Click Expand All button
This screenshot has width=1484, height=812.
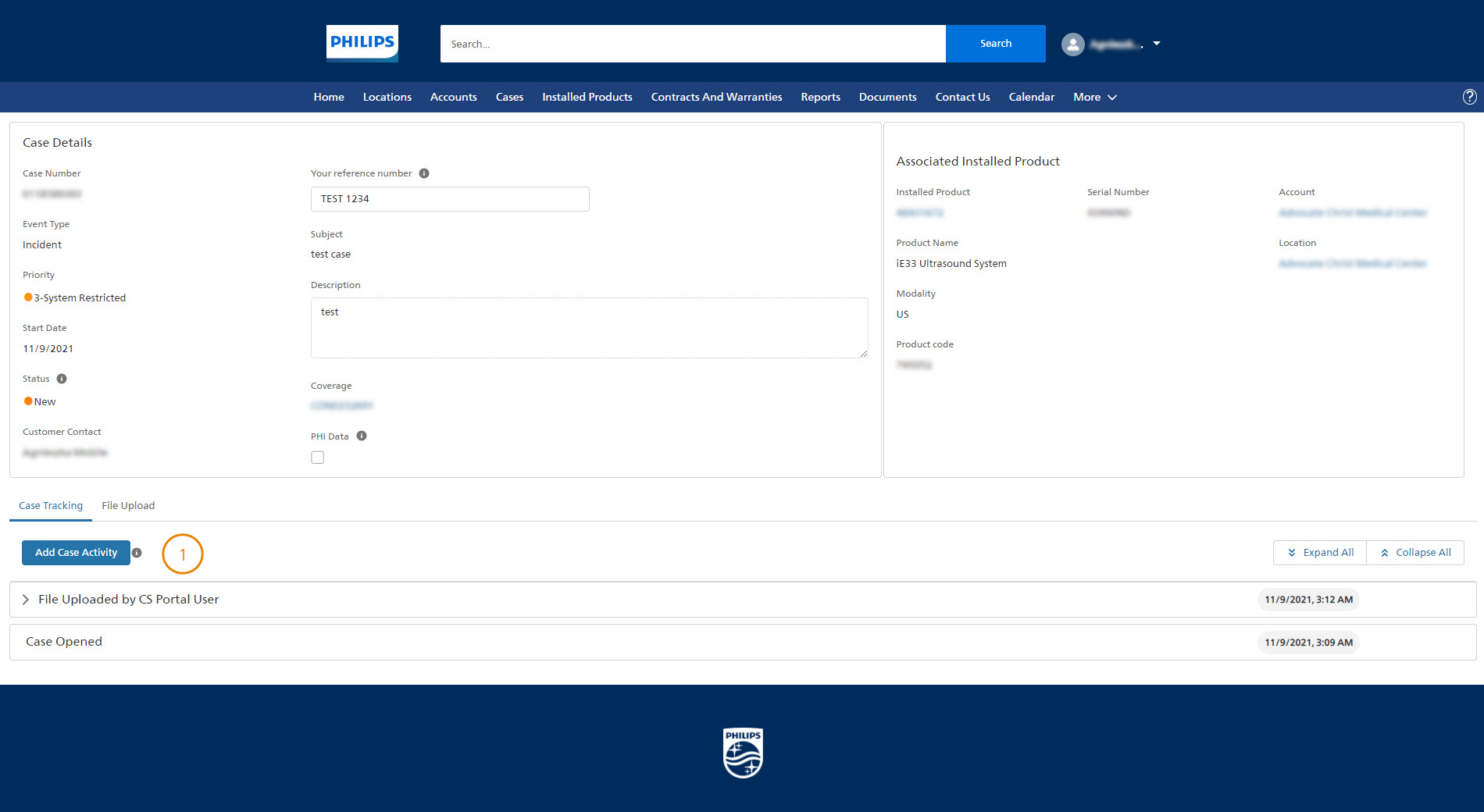pos(1320,553)
